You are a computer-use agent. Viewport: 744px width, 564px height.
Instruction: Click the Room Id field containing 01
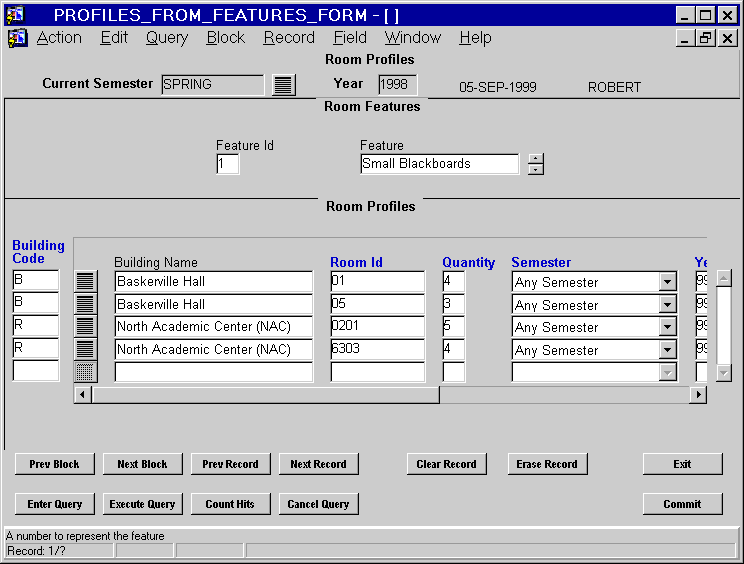tap(378, 281)
